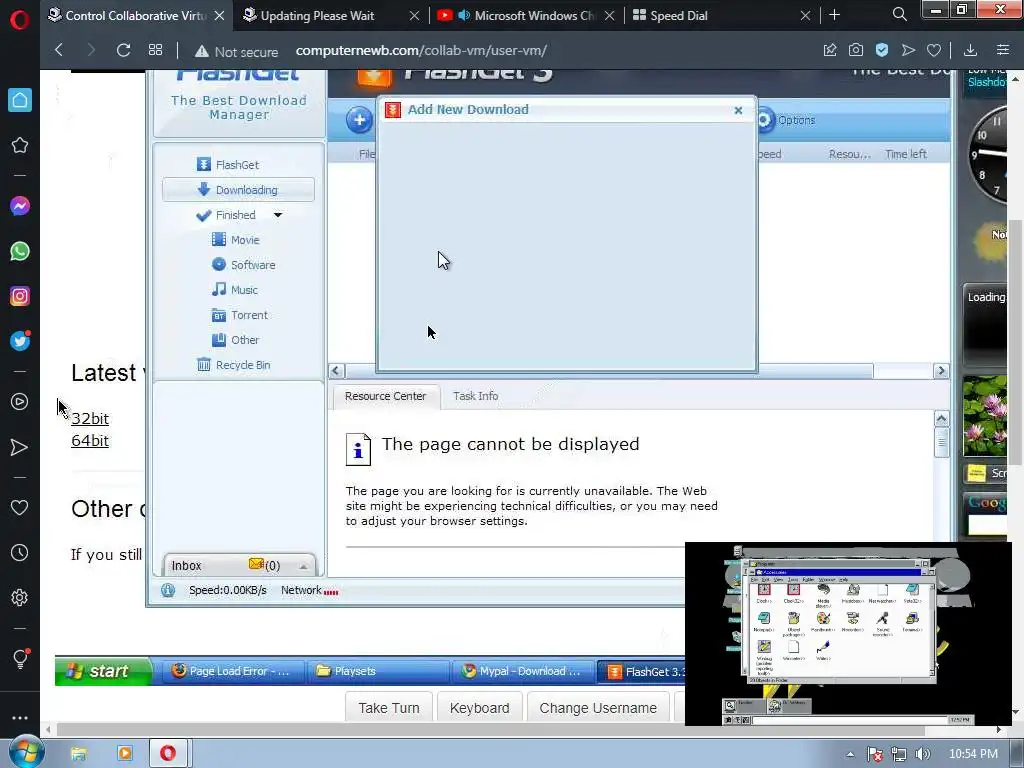Open Player icon in Opera sidebar
Viewport: 1024px width, 768px height.
pos(20,402)
